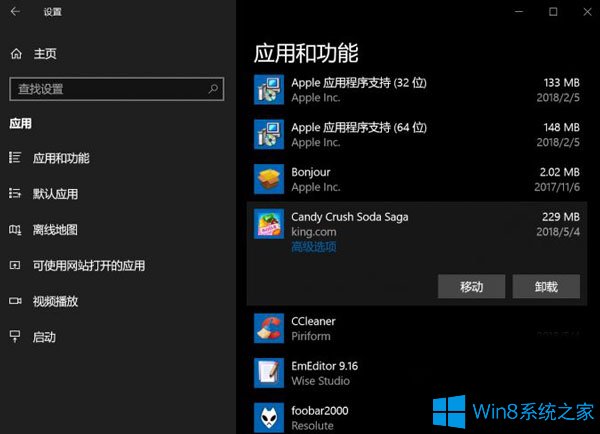Open 启动 settings page
The height and width of the screenshot is (434, 600).
(44, 337)
